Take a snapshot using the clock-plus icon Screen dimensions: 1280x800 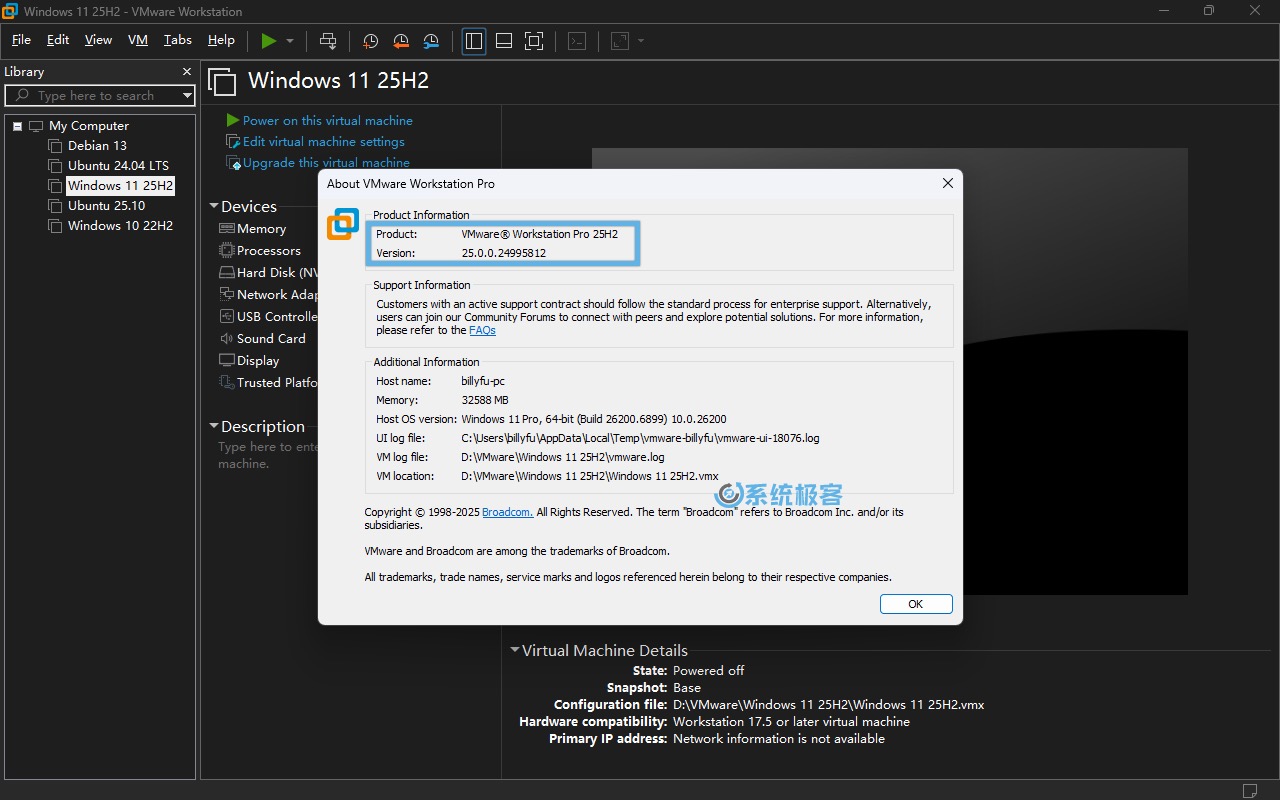point(370,41)
